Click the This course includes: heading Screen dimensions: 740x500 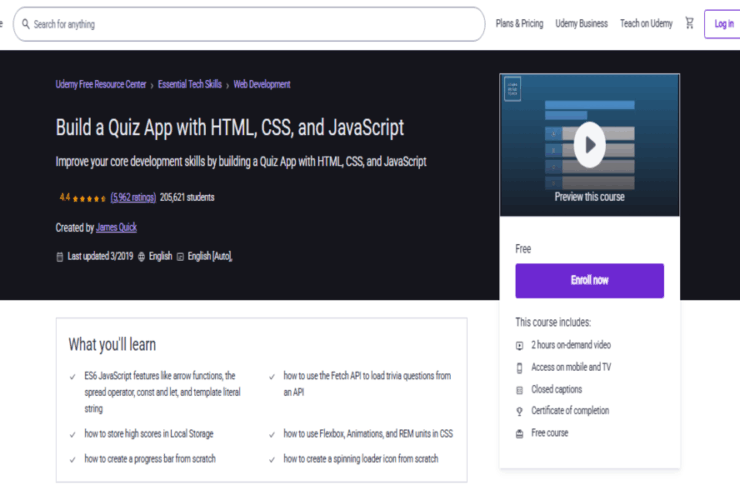[x=553, y=322]
